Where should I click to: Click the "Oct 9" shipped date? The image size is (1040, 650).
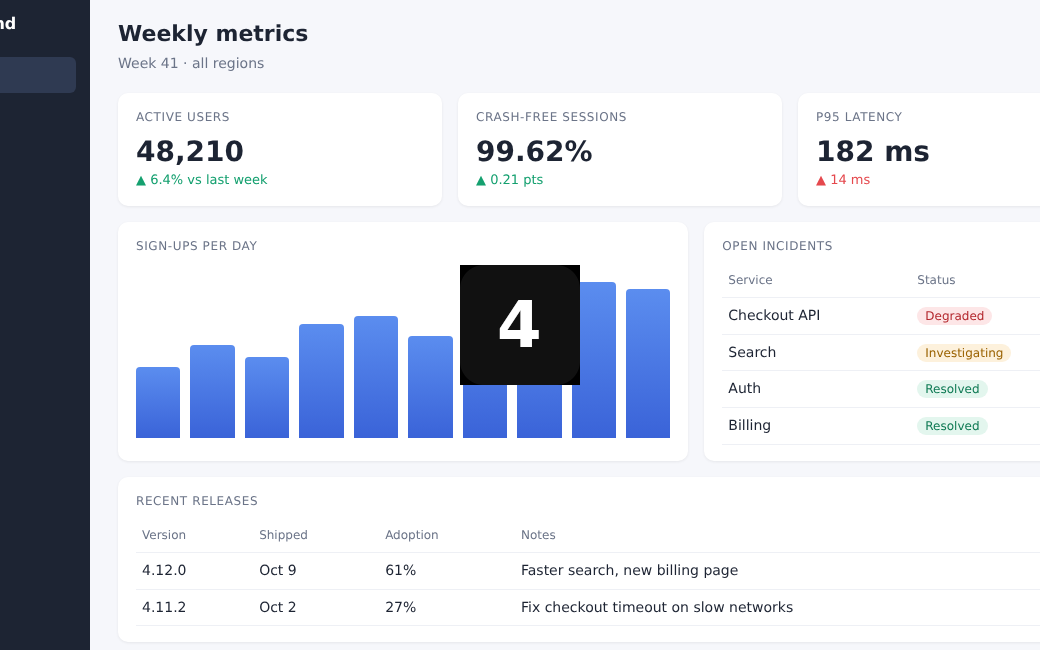[278, 570]
